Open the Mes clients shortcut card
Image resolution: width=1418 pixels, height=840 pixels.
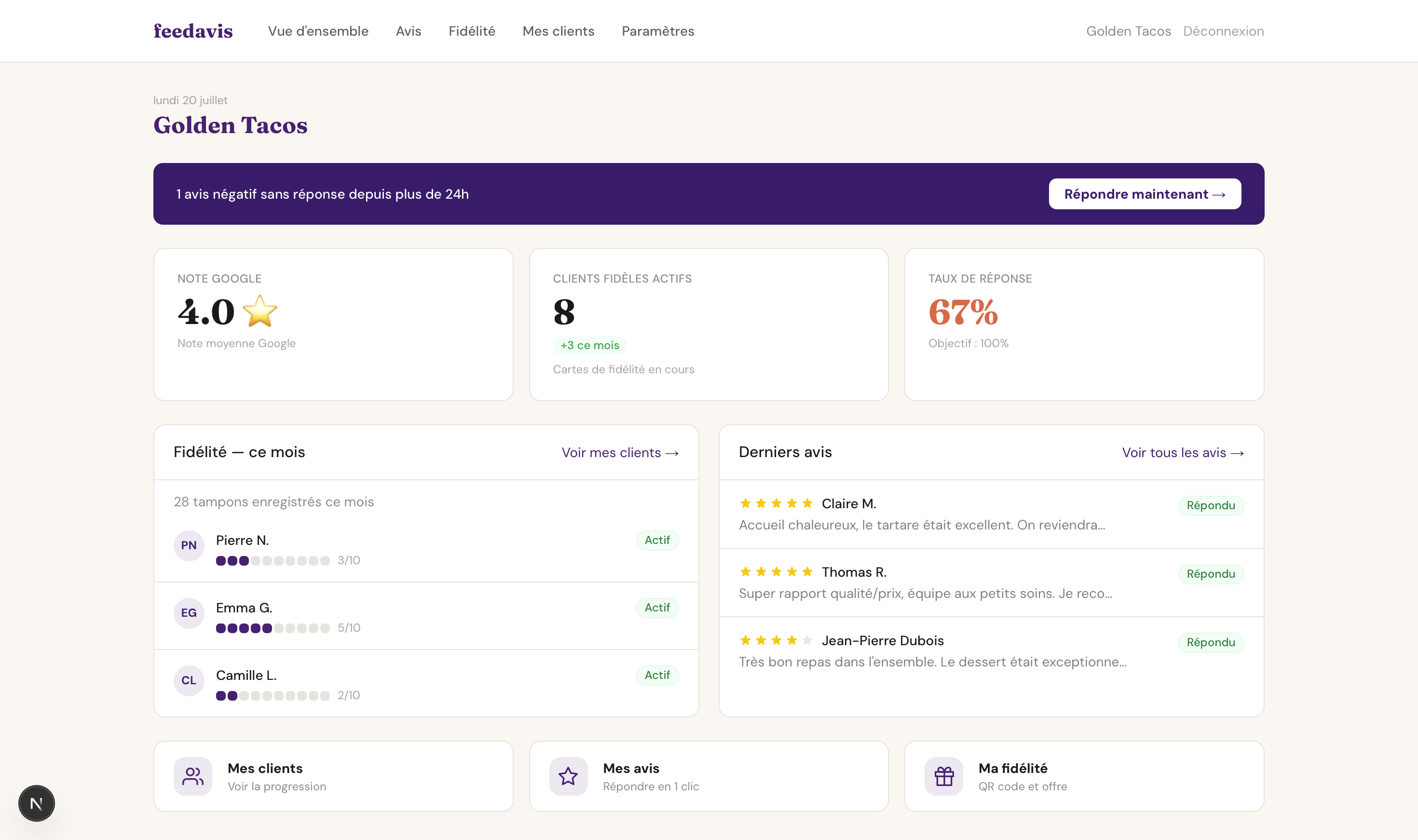point(333,777)
